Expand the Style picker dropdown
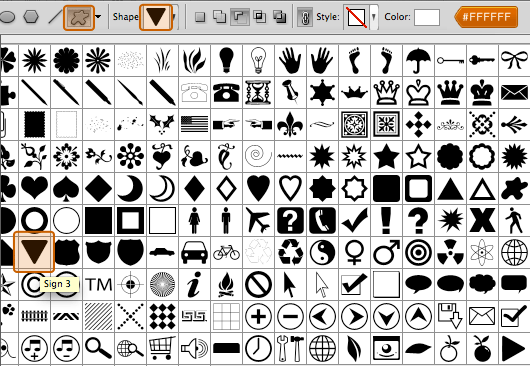The image size is (530, 366). coord(374,17)
